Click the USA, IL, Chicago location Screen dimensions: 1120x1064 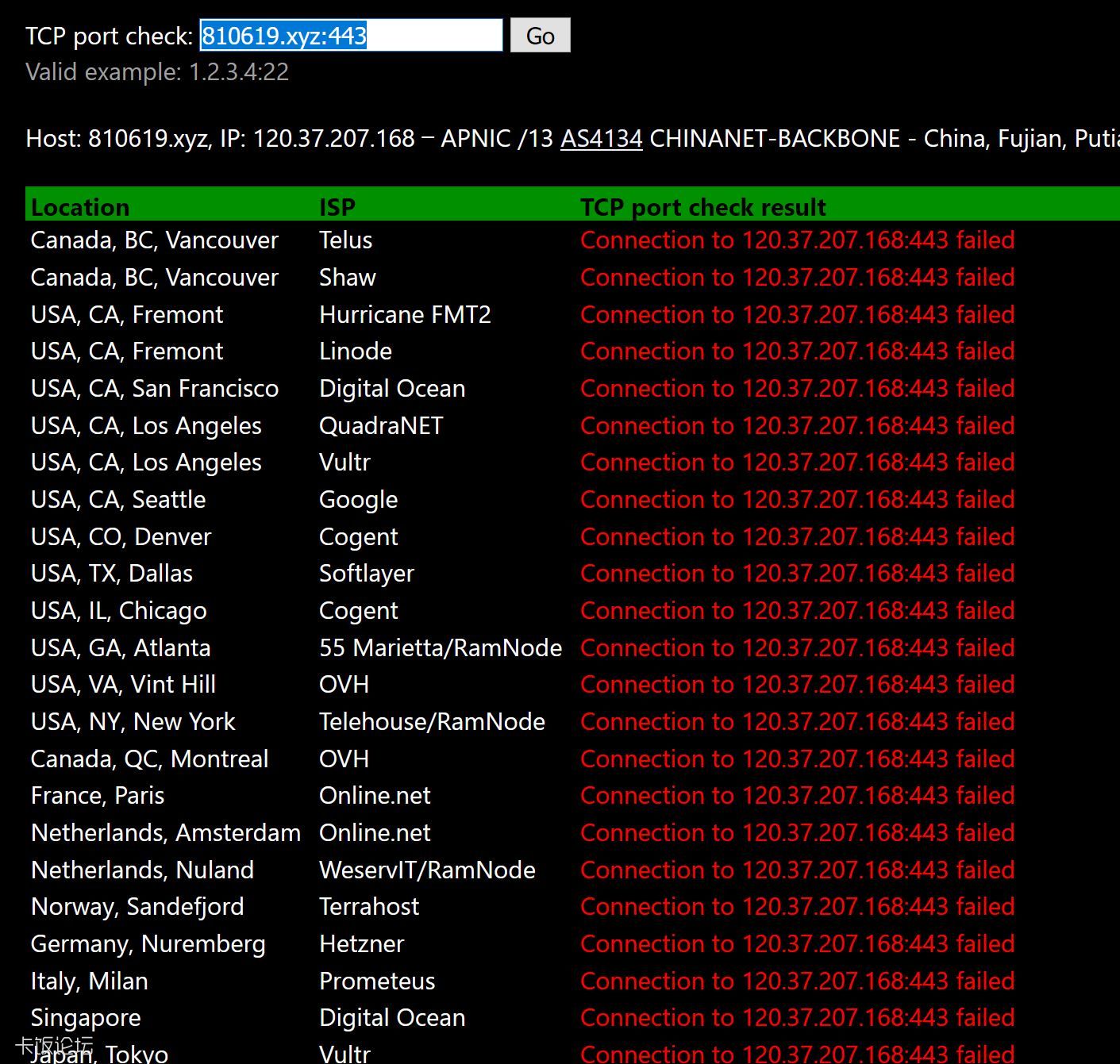(x=119, y=611)
